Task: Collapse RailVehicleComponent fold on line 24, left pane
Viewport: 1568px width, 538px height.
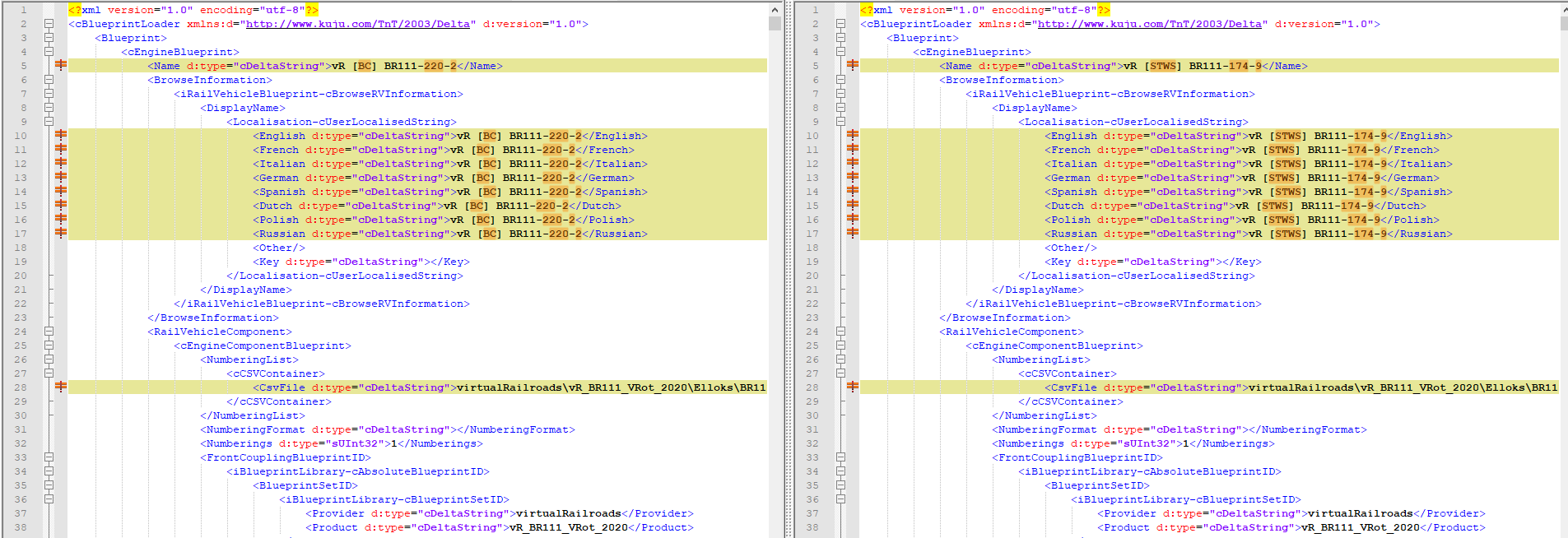Action: pos(49,332)
